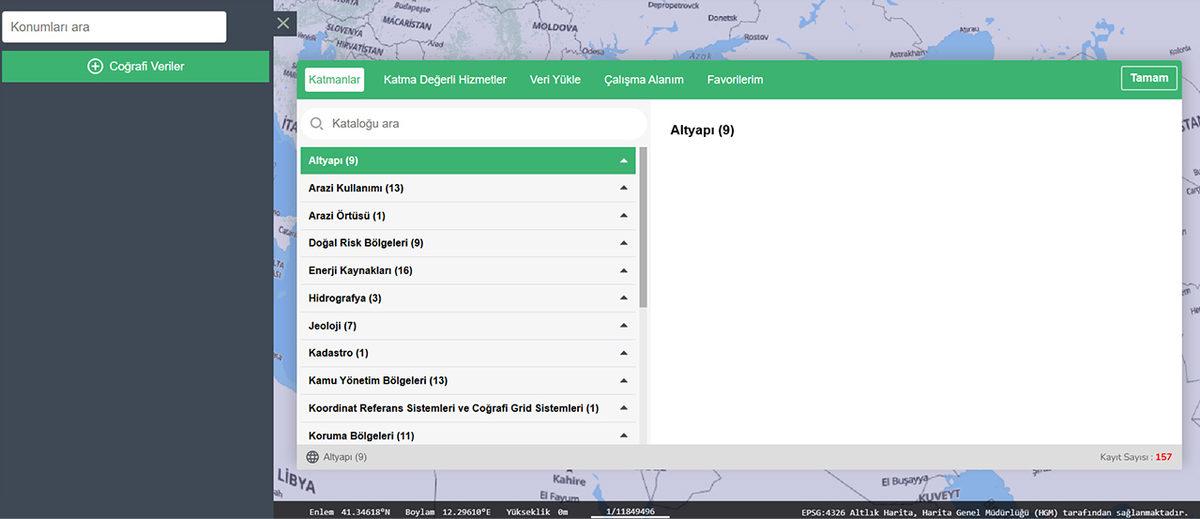Image resolution: width=1200 pixels, height=519 pixels.
Task: Click the category list vertical scrollbar
Action: [x=643, y=228]
